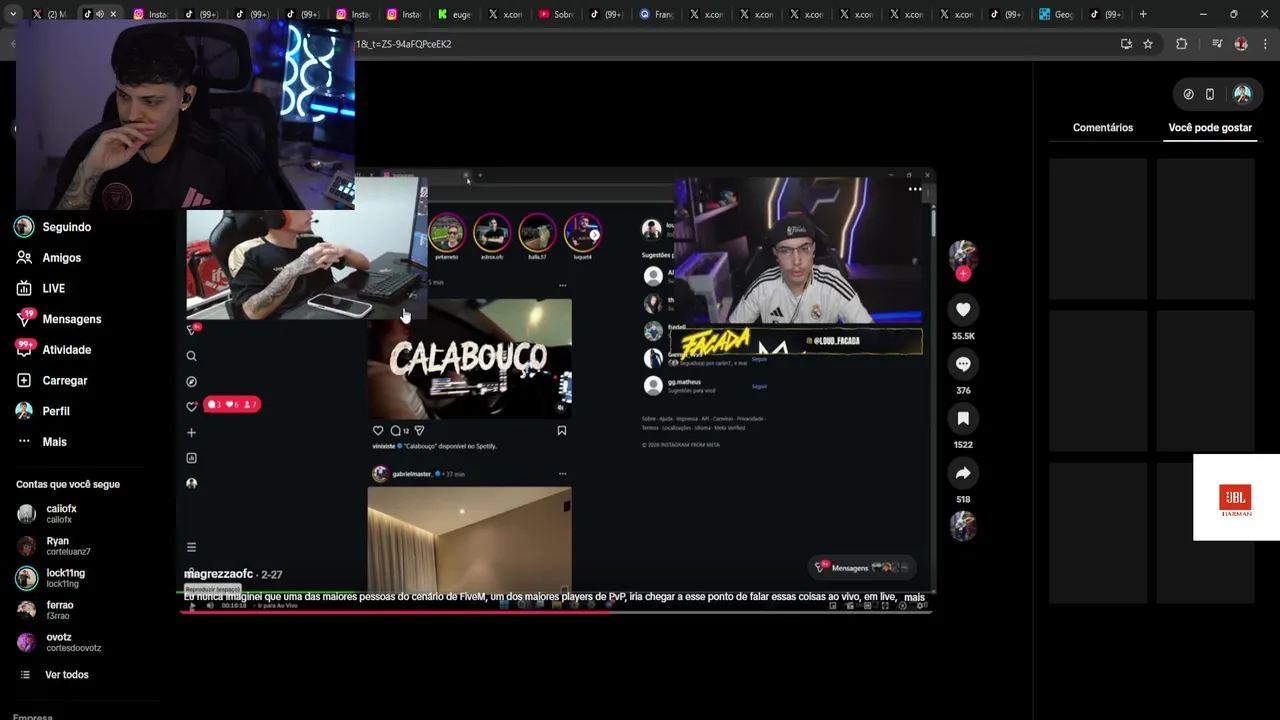
Task: Expand the Mais menu in sidebar
Action: click(41, 442)
